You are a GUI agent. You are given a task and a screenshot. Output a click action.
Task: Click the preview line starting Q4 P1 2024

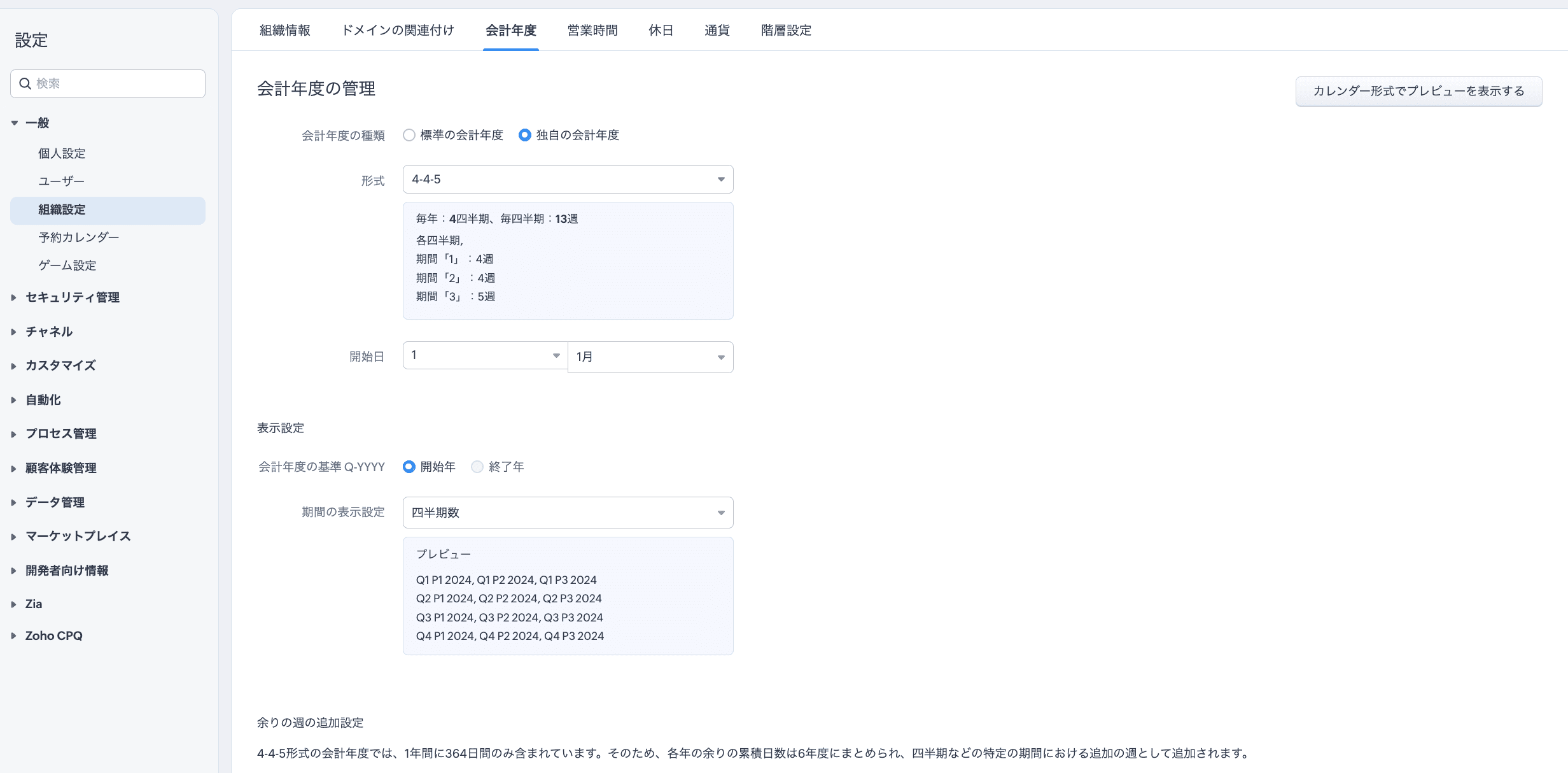(x=510, y=636)
